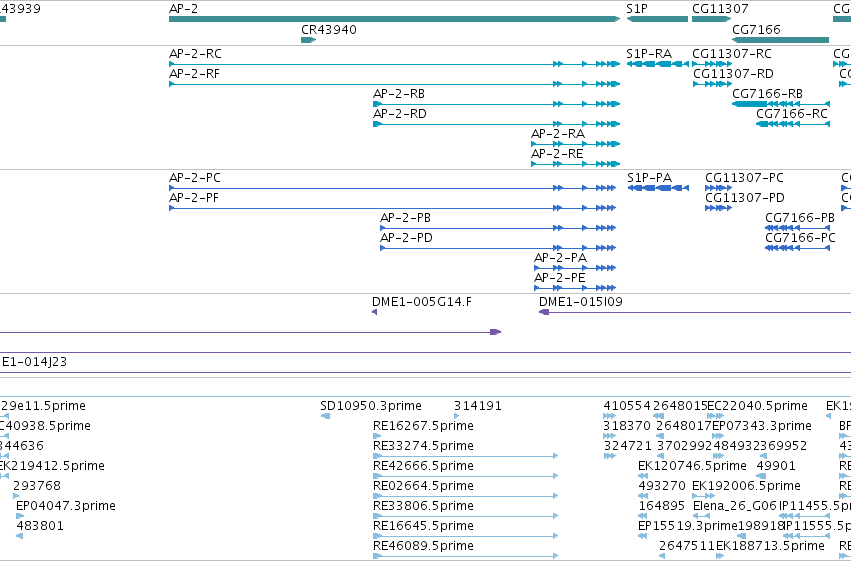Select polypeptide AP-2-PA
Image resolution: width=851 pixels, height=561 pixels.
pos(561,258)
